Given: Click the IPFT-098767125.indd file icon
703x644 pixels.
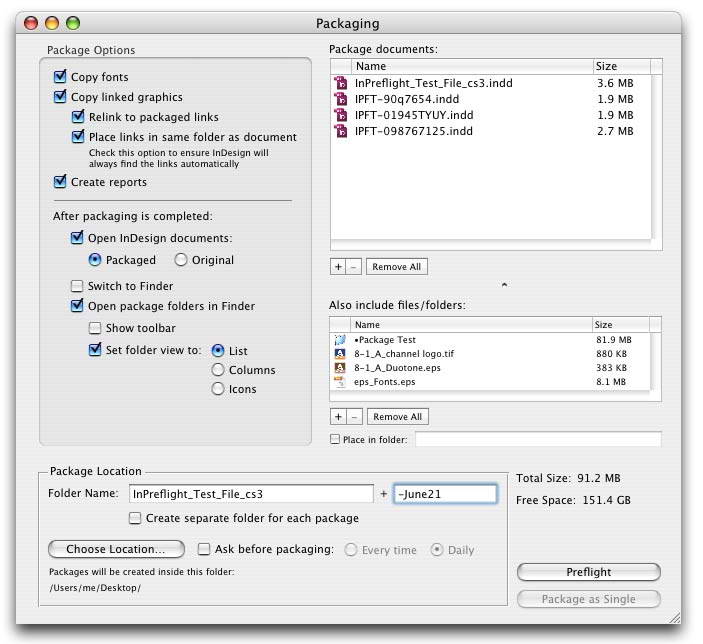Looking at the screenshot, I should tap(341, 131).
